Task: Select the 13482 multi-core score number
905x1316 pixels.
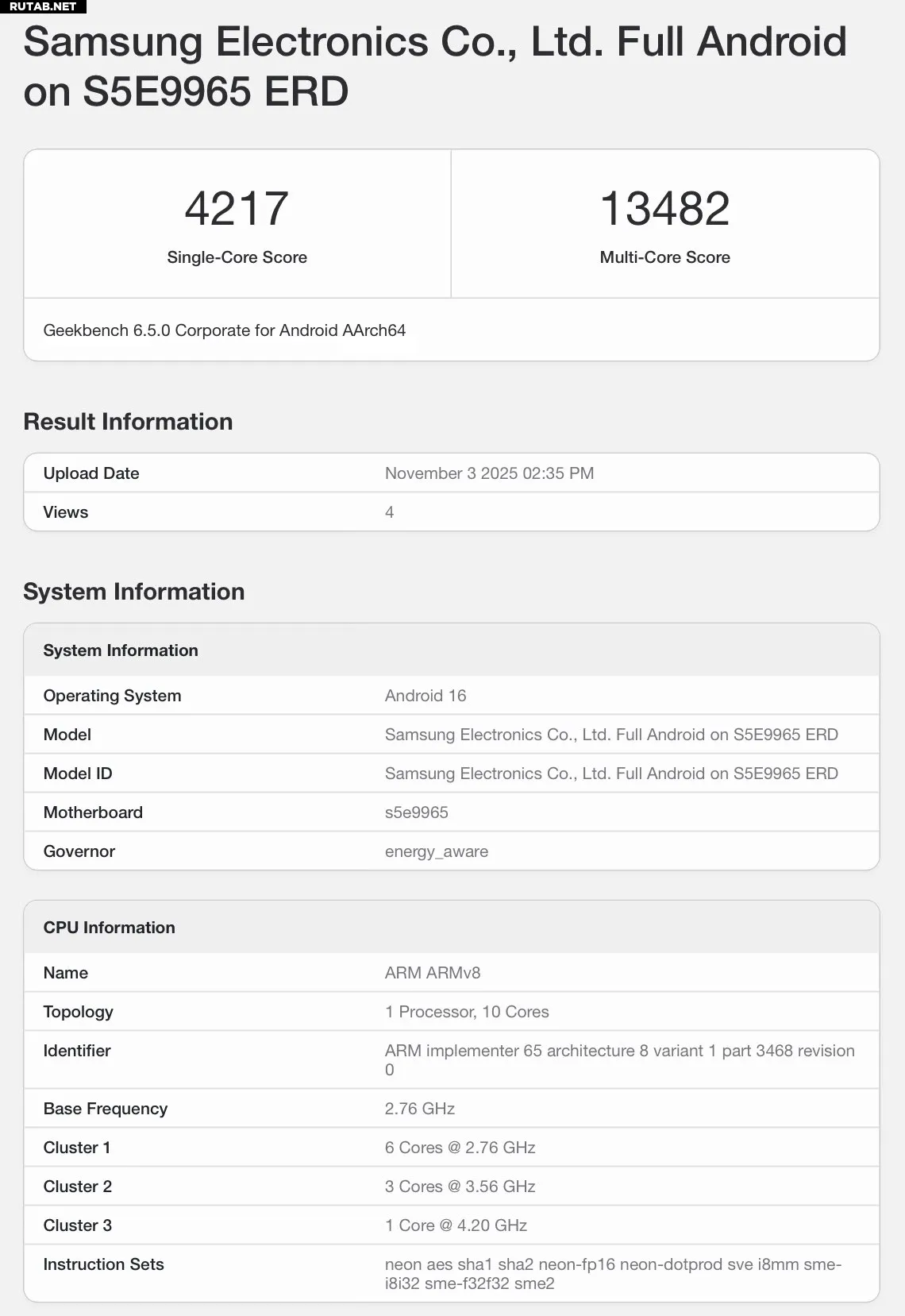Action: point(664,208)
